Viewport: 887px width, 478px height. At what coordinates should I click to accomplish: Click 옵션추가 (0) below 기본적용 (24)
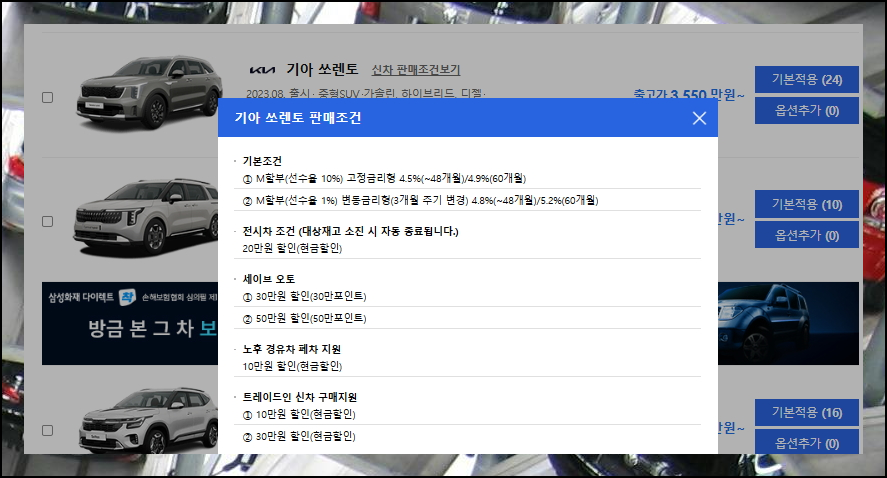[x=807, y=110]
